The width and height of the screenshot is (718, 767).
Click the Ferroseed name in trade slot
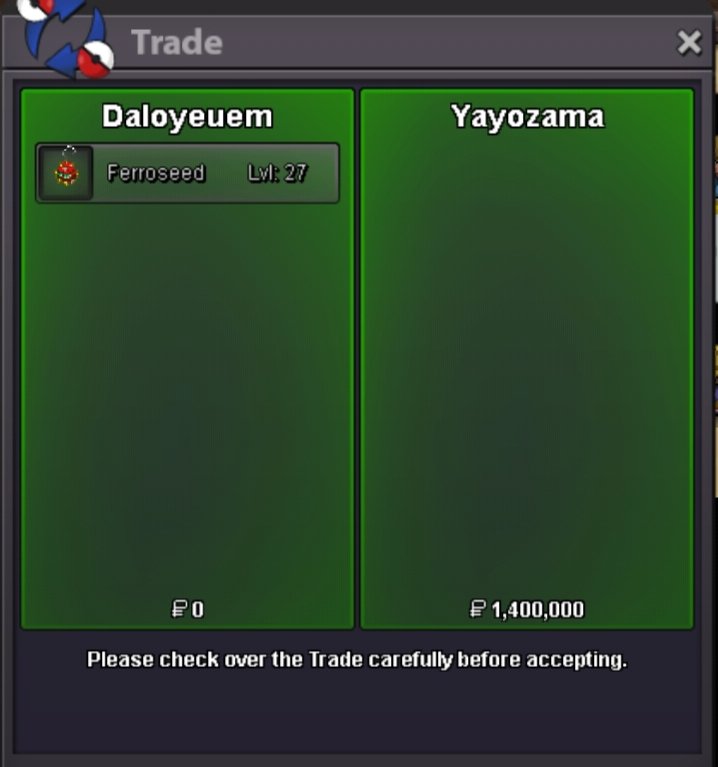pos(156,173)
